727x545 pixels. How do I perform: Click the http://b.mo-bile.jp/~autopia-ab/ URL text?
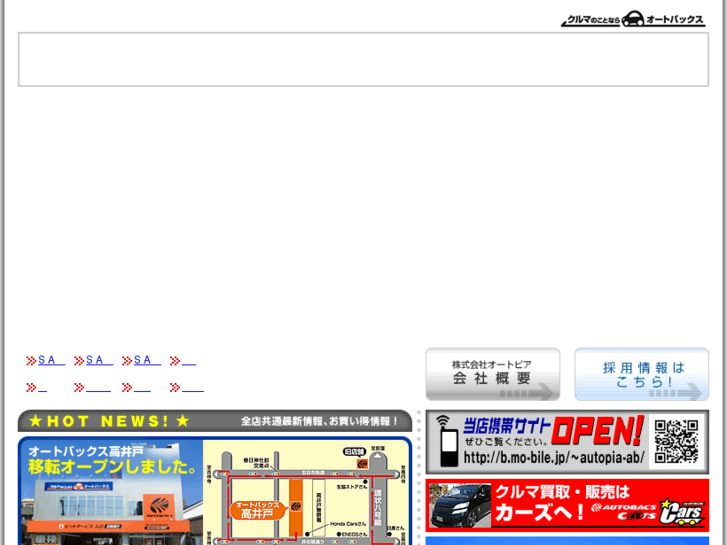pos(554,458)
